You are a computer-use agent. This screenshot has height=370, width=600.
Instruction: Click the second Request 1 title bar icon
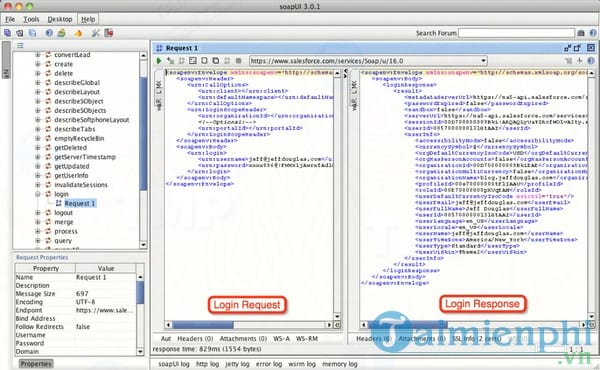tap(577, 48)
